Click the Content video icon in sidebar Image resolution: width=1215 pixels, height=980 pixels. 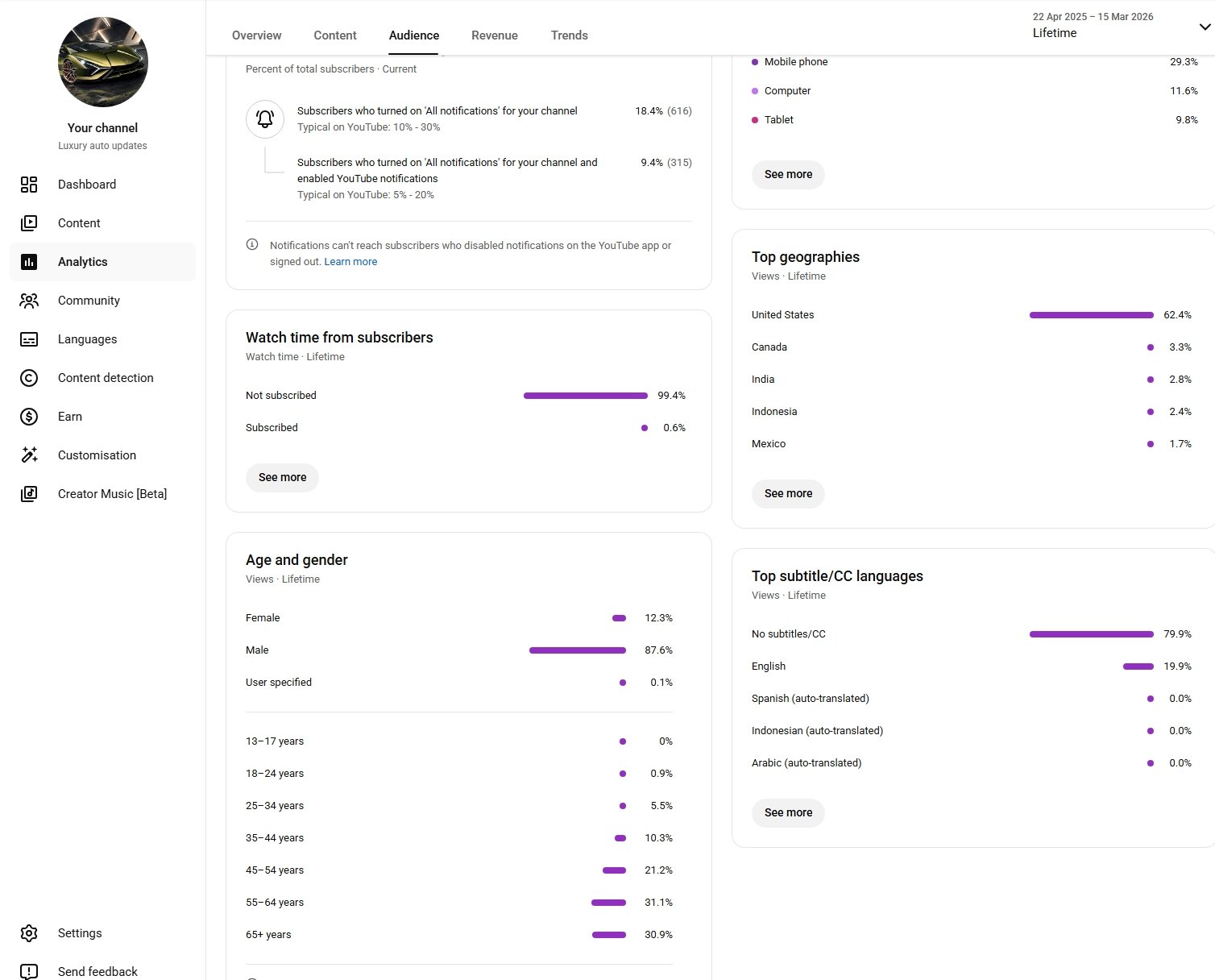pos(29,223)
